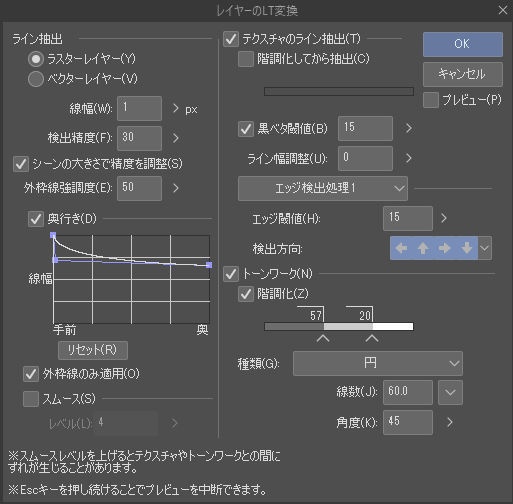Open ライン幅調整(U) slider arrow
513x504 pixels.
pyautogui.click(x=408, y=158)
